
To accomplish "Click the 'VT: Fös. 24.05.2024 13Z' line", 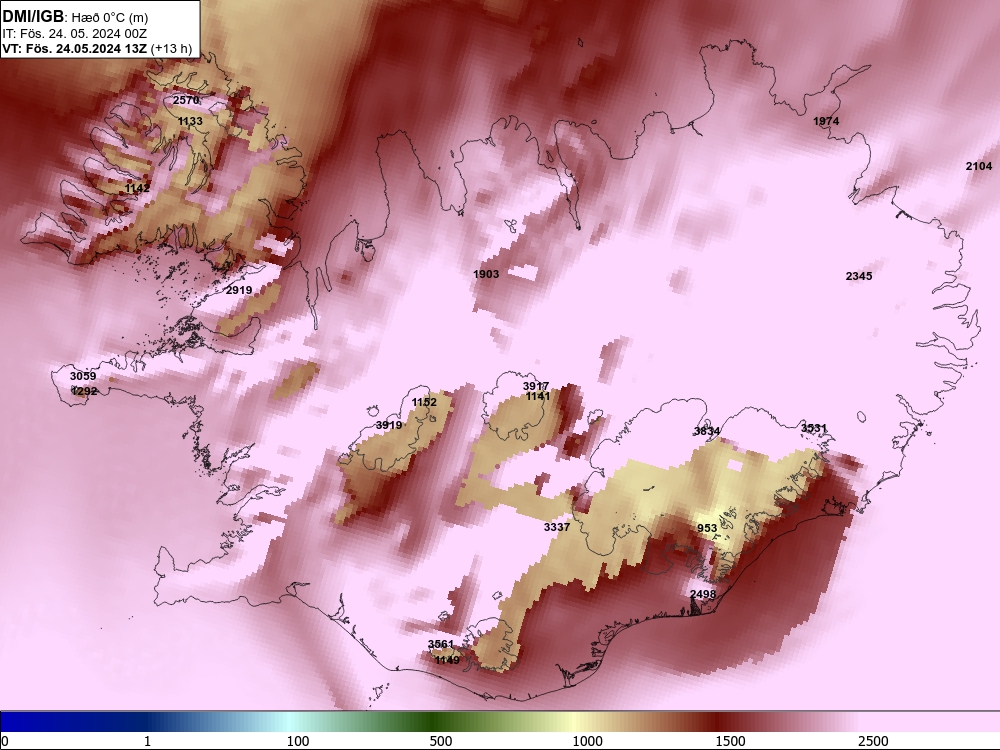I will pos(75,48).
